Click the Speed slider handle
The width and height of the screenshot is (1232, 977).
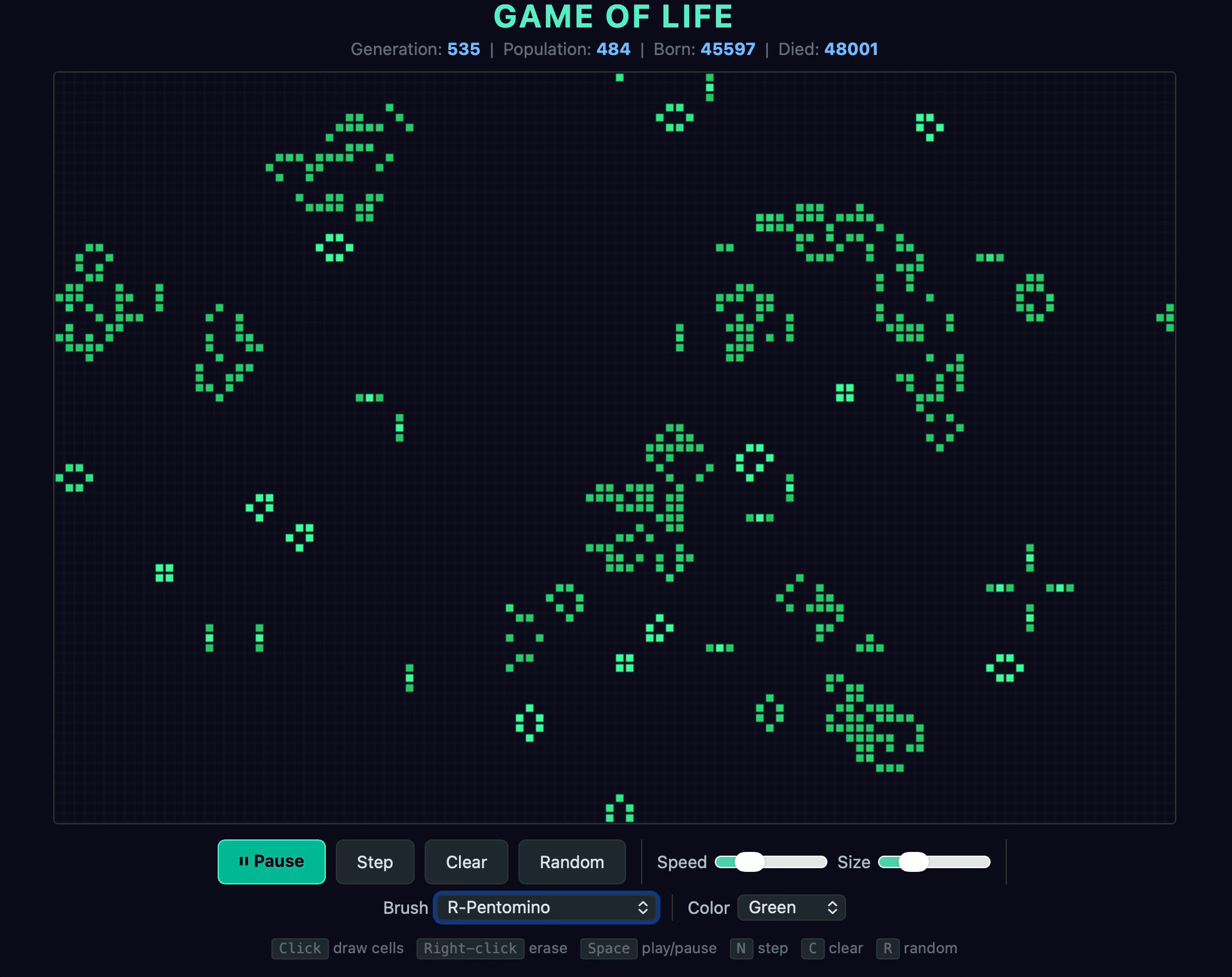click(x=749, y=862)
